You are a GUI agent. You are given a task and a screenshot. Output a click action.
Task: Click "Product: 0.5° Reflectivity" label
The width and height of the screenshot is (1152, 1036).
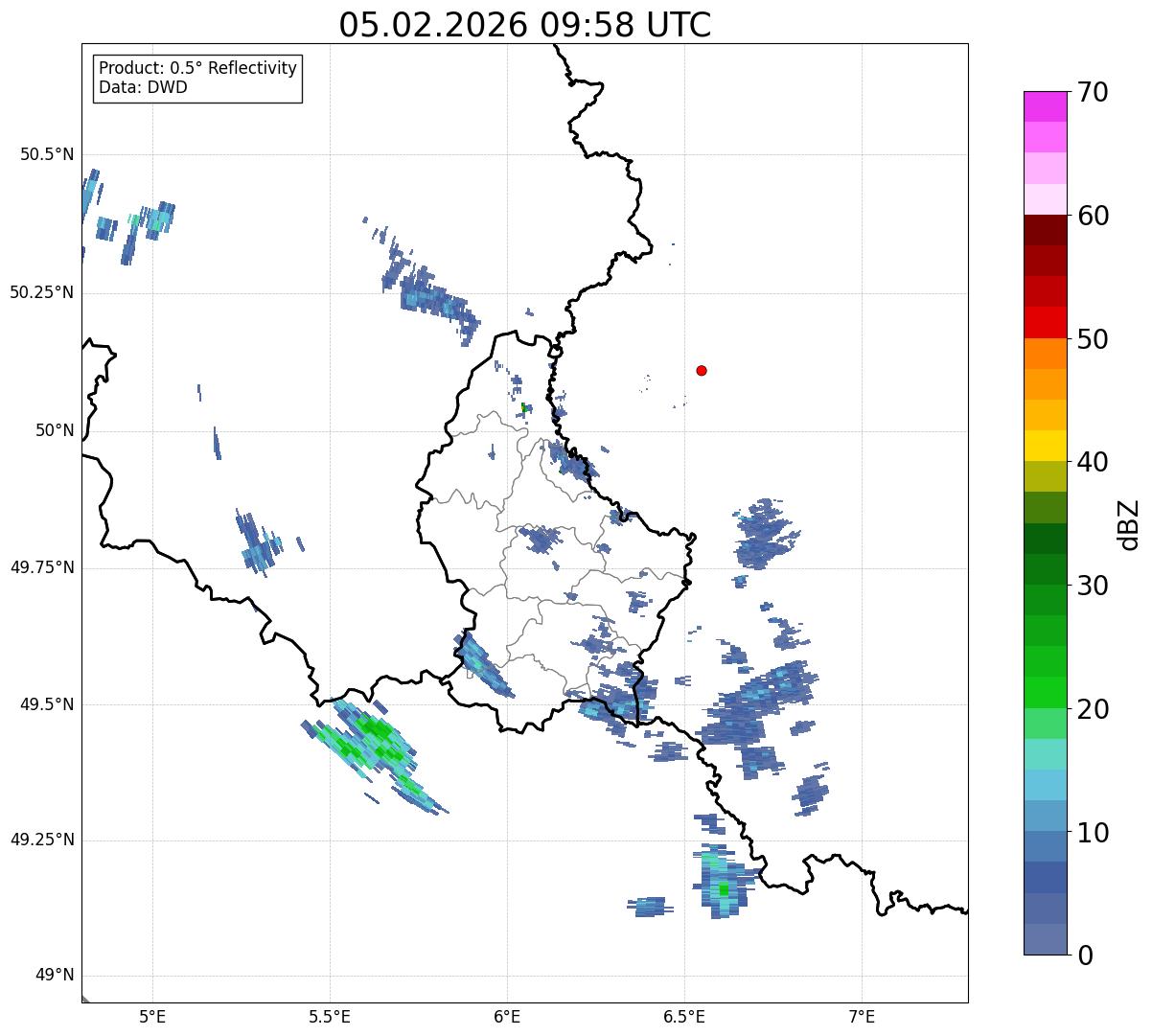198,69
